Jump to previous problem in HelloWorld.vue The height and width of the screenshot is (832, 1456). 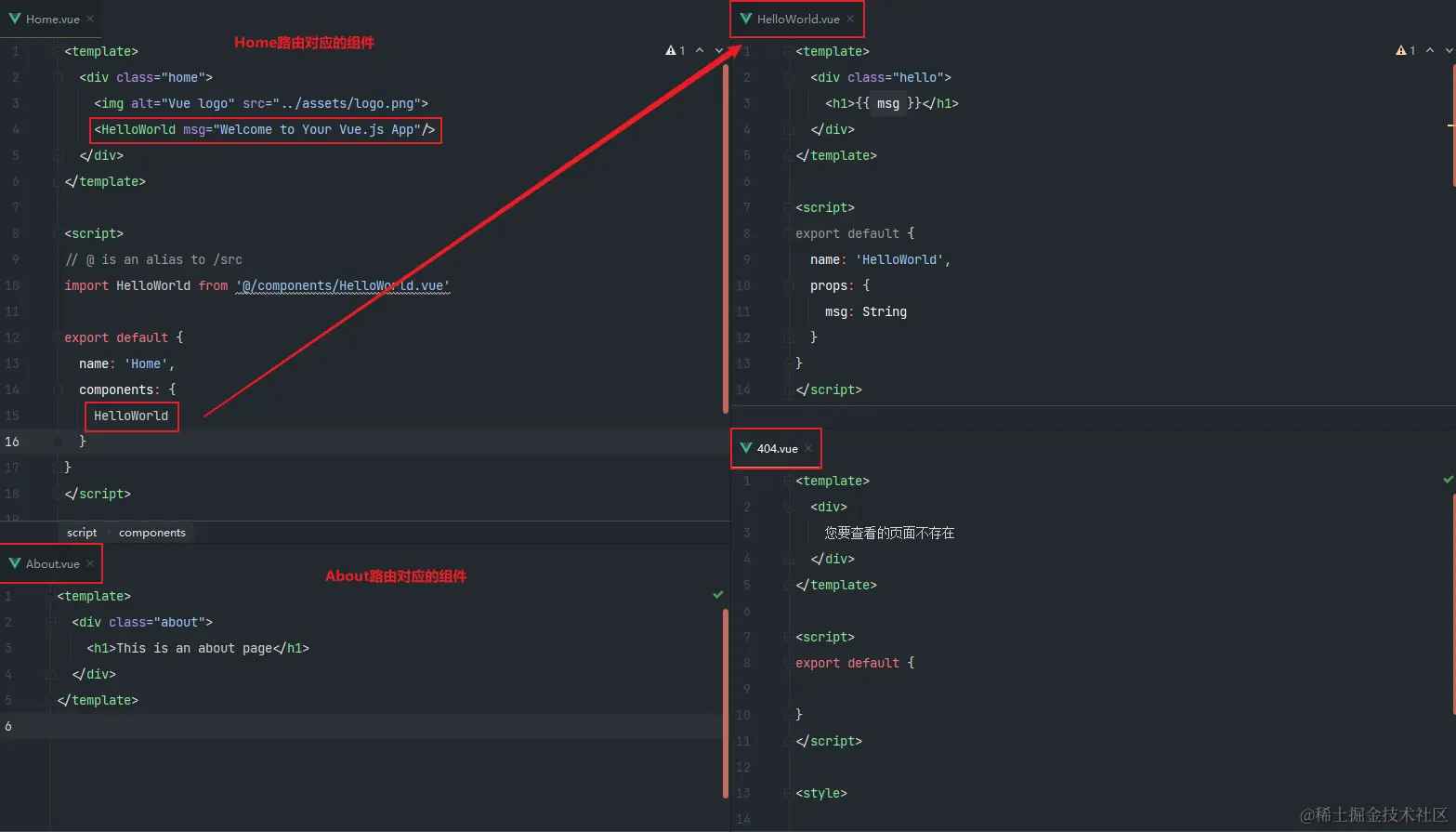1430,50
